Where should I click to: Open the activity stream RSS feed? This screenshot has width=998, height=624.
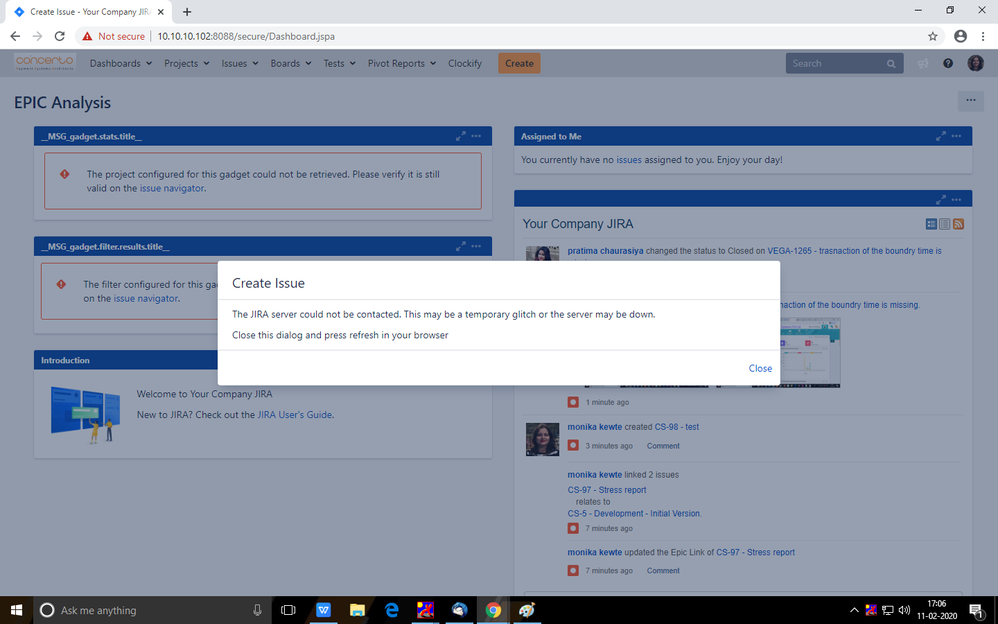tap(959, 223)
